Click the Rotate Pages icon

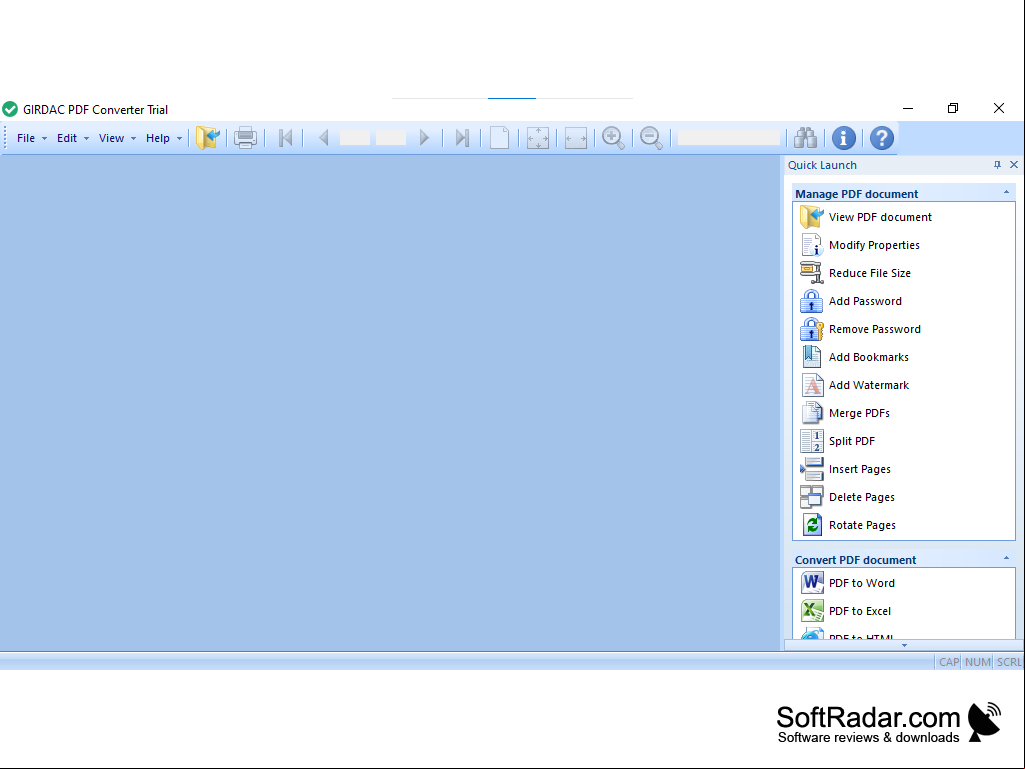[x=811, y=525]
